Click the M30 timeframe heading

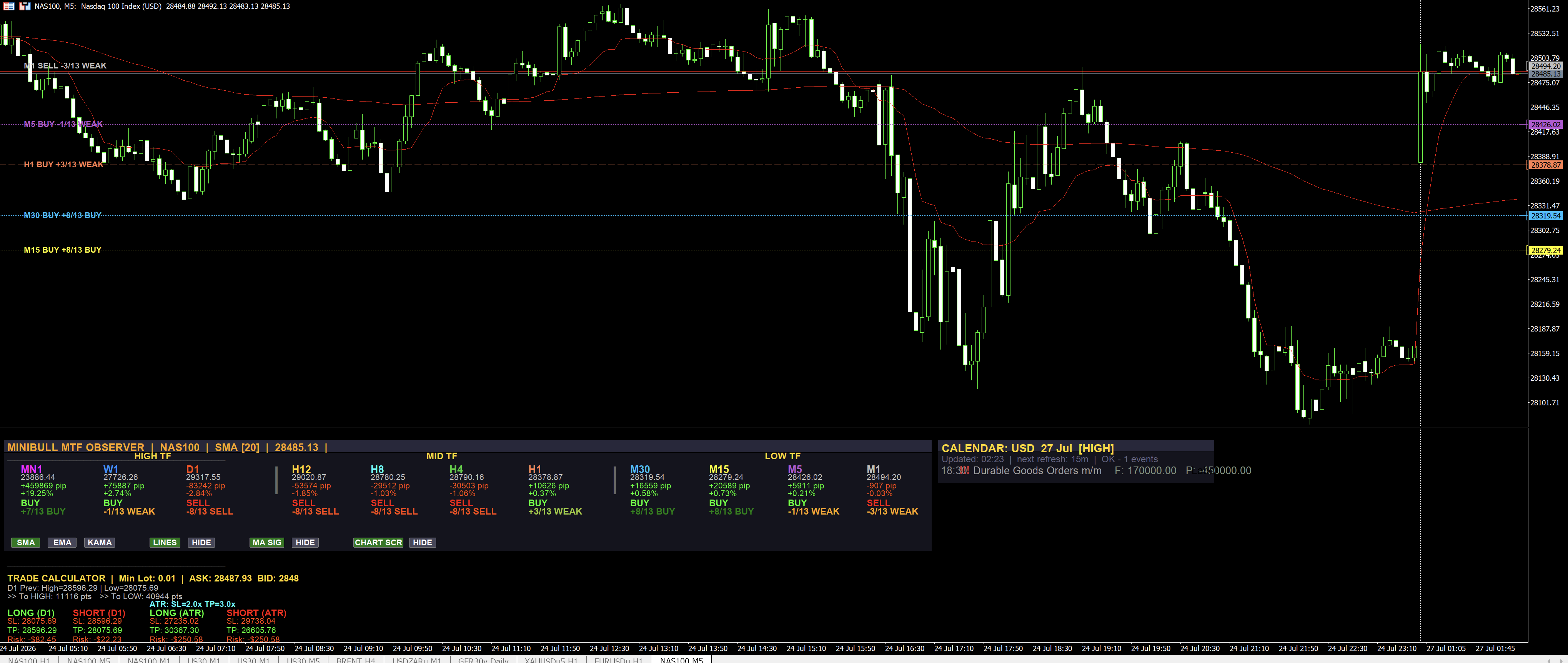640,470
